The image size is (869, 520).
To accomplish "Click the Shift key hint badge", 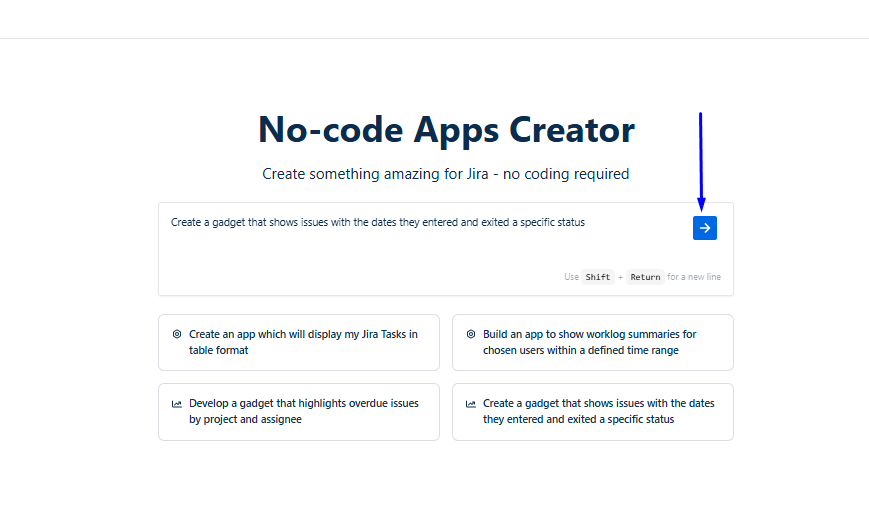I will (598, 277).
